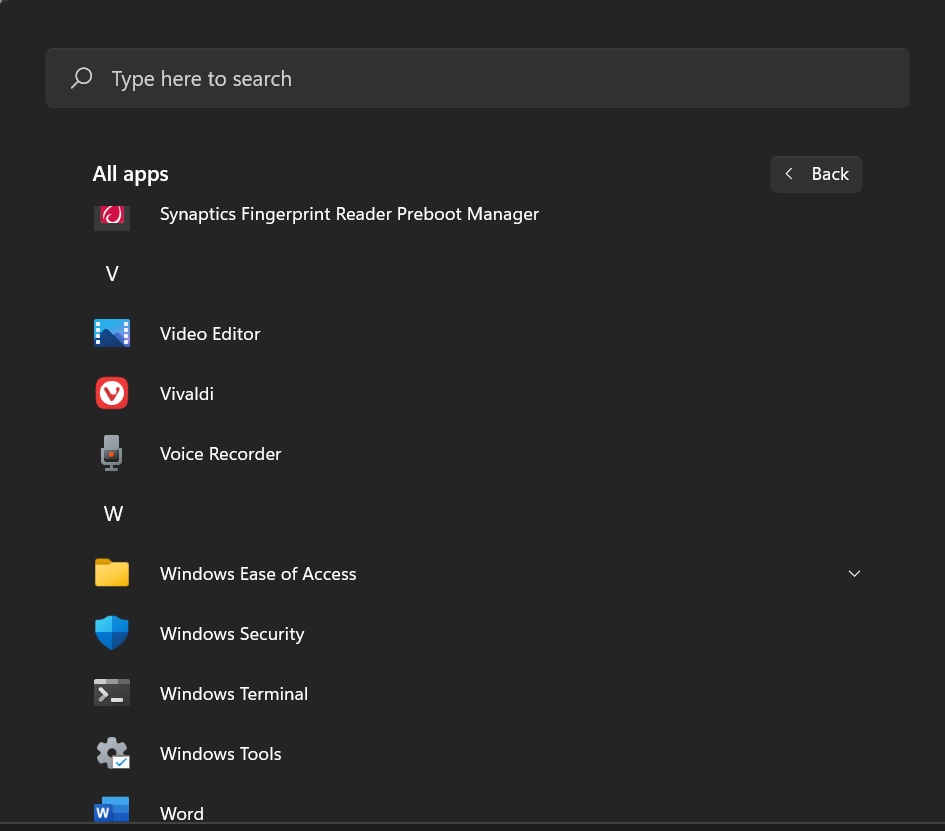Open the Windows Ease of Access folder icon
The image size is (945, 831).
pos(112,572)
